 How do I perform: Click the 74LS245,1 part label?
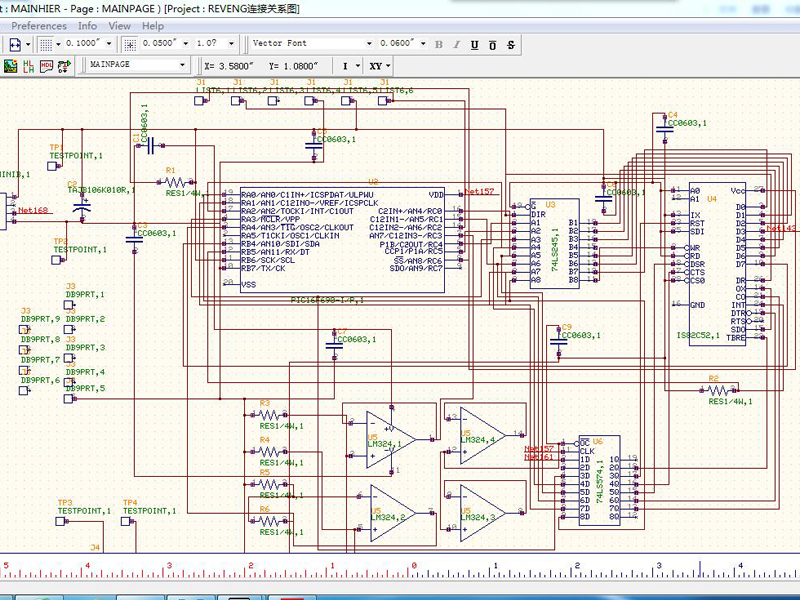tap(555, 249)
